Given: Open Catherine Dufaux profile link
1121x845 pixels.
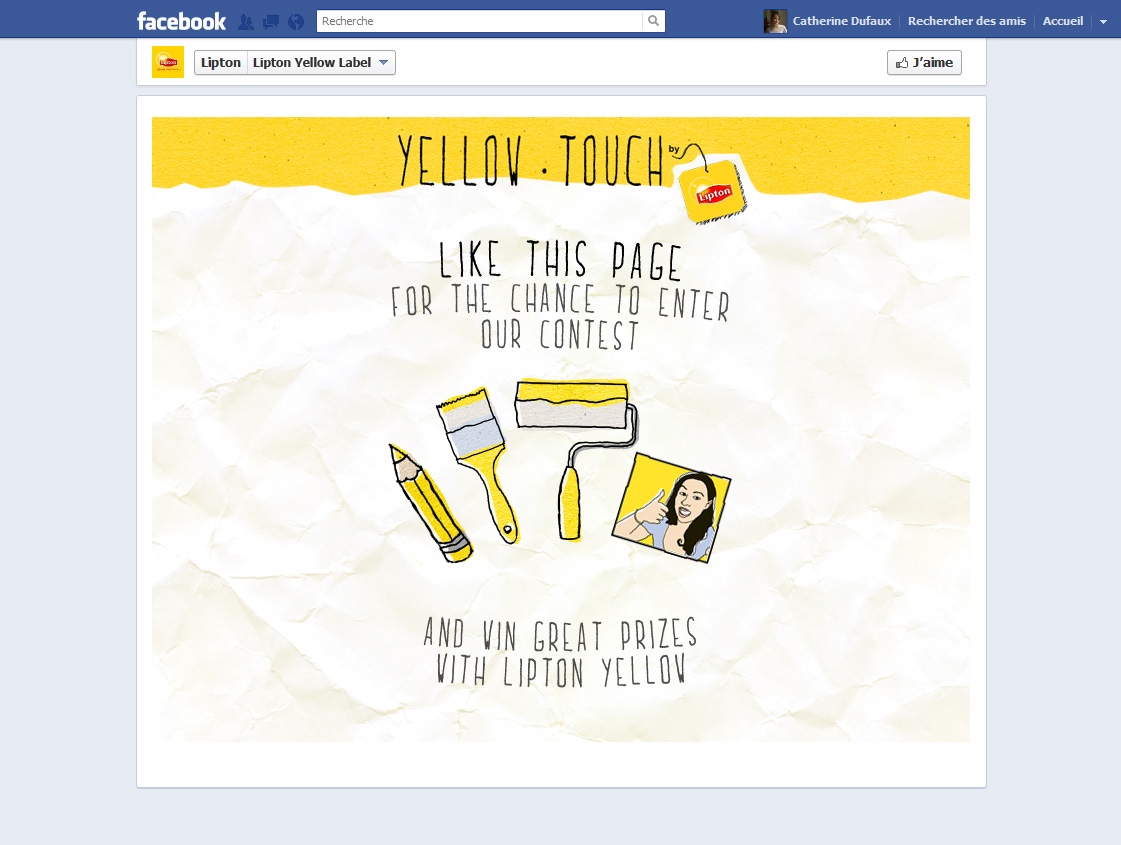Looking at the screenshot, I should (841, 21).
